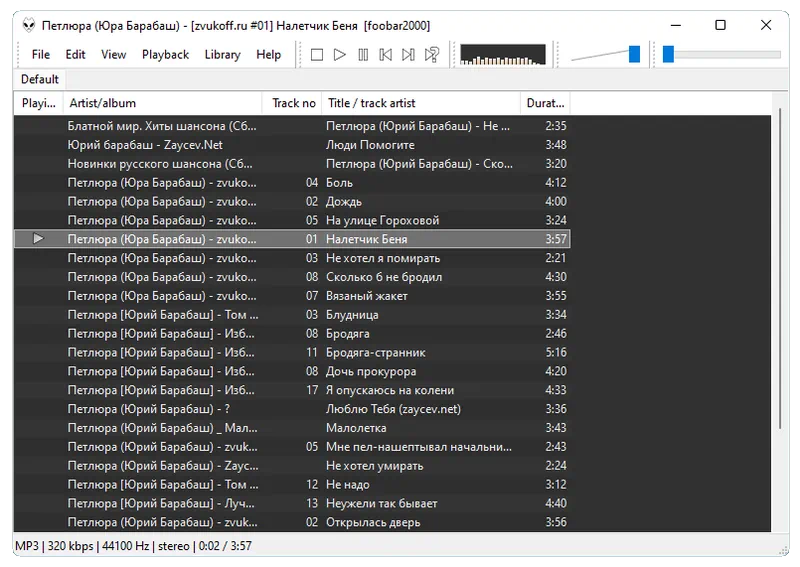Click the Stop playback button
The image size is (800, 567).
point(317,55)
